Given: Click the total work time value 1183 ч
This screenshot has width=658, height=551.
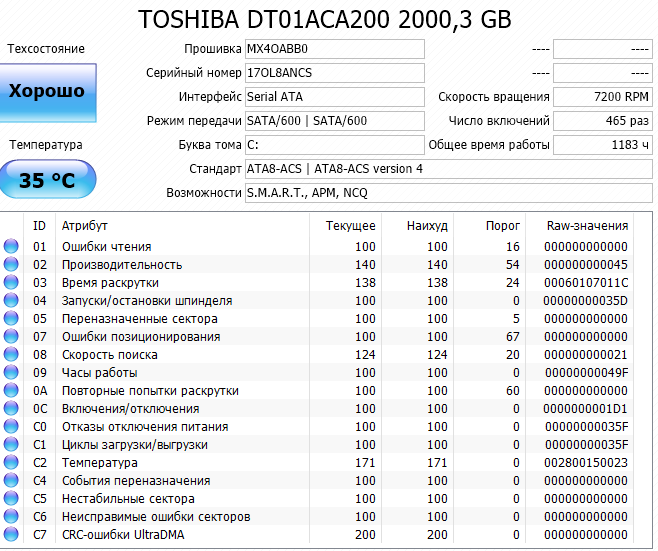Looking at the screenshot, I should (603, 145).
